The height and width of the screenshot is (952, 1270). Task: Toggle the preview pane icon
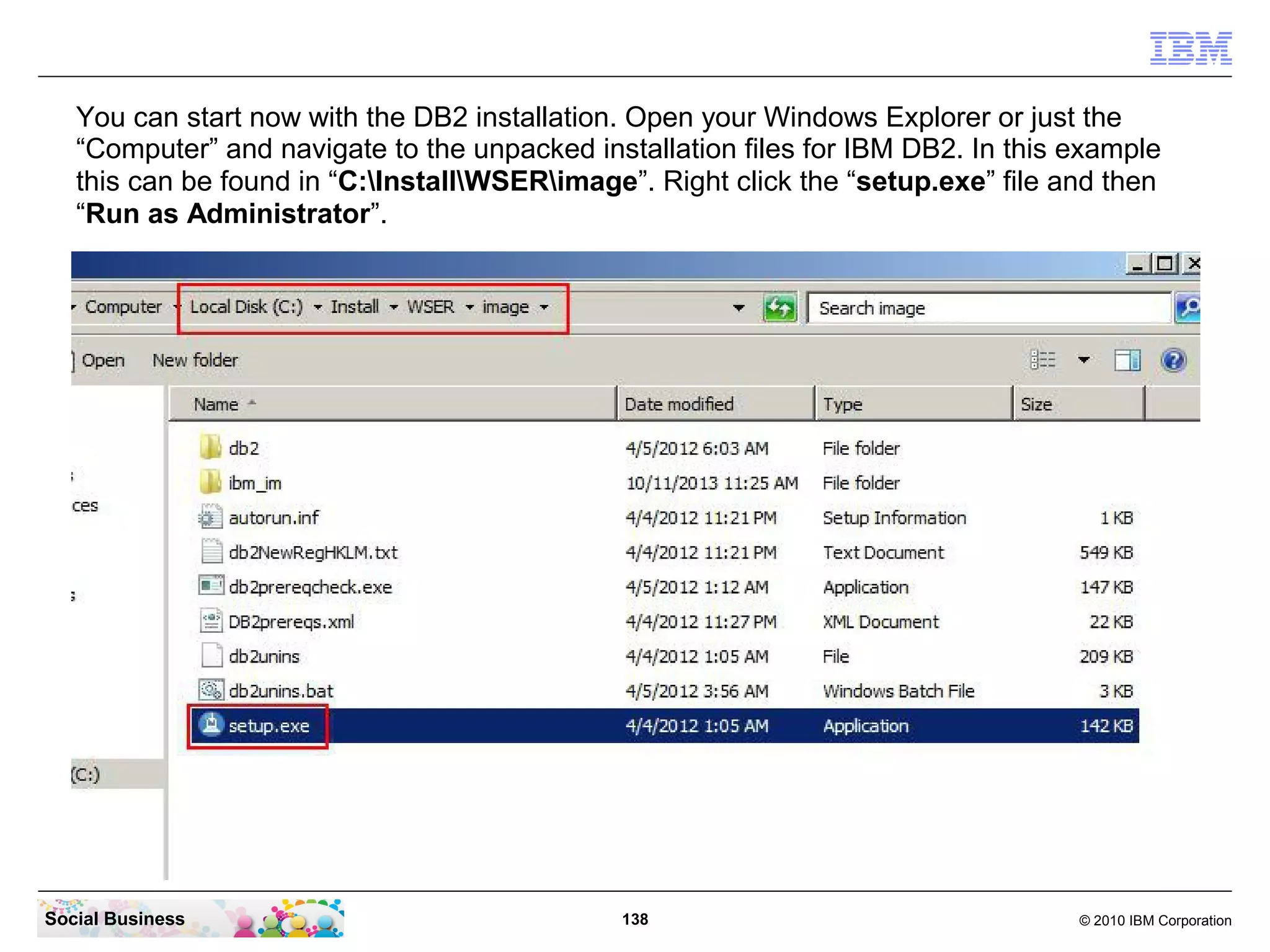point(1127,360)
